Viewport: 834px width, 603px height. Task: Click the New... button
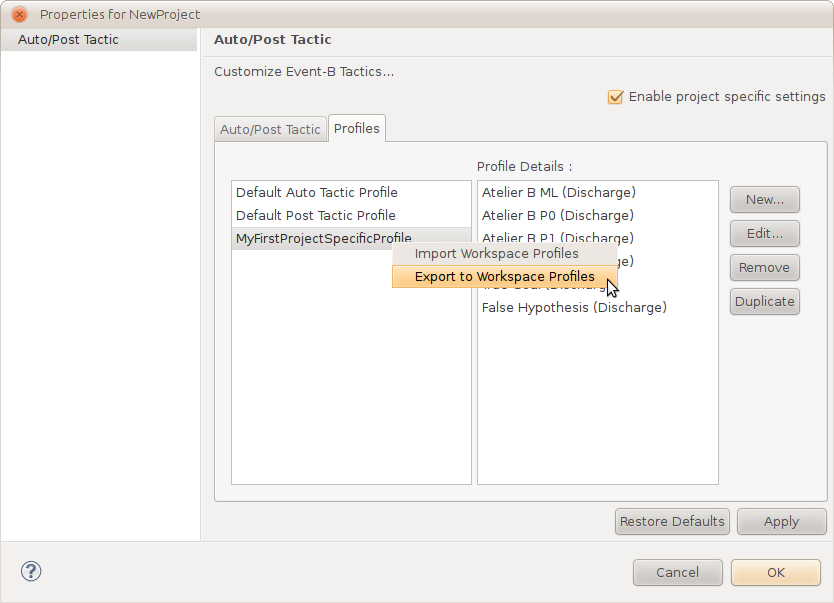764,199
